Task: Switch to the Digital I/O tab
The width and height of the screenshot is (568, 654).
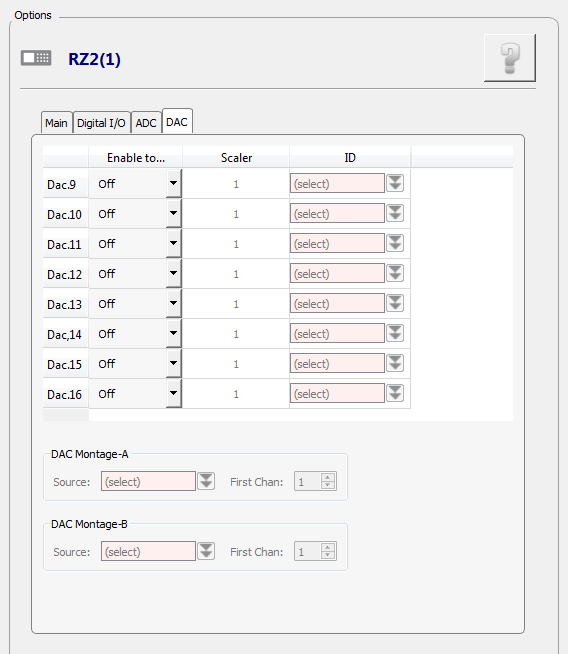Action: click(x=101, y=123)
